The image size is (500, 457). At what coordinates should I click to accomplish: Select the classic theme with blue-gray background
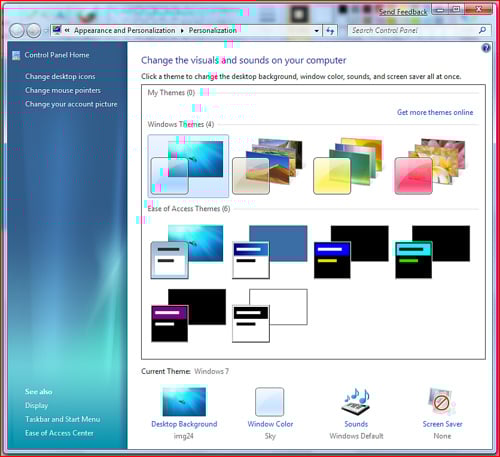pos(270,252)
